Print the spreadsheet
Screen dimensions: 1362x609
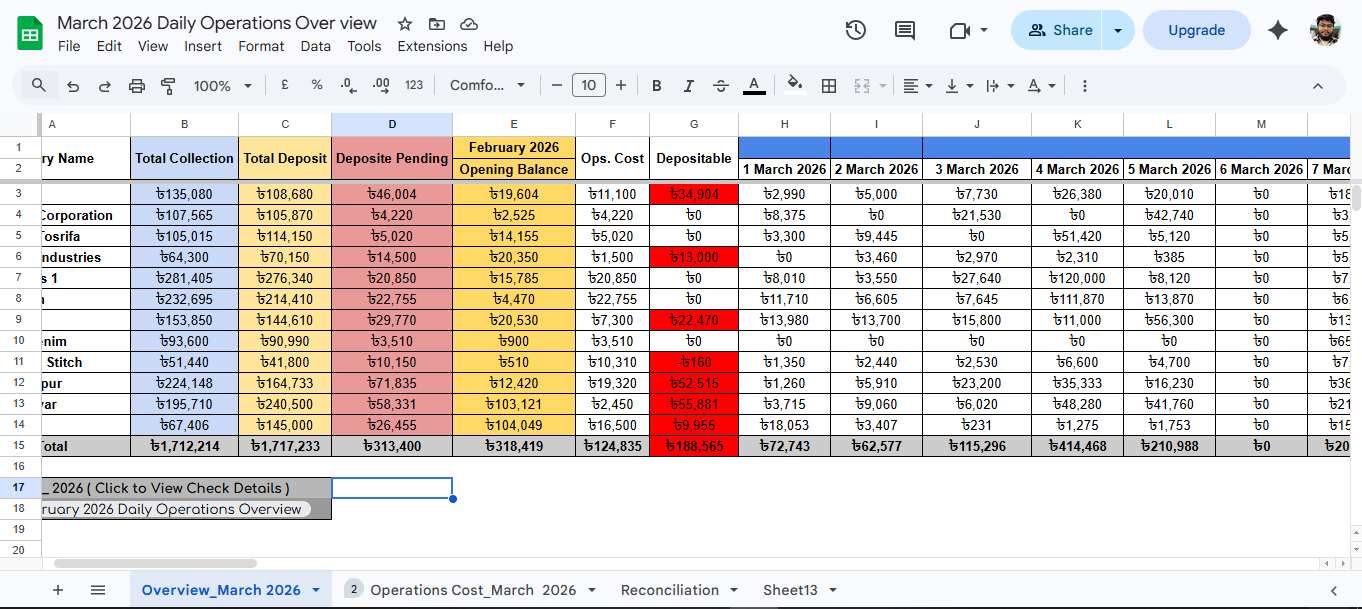[x=137, y=86]
